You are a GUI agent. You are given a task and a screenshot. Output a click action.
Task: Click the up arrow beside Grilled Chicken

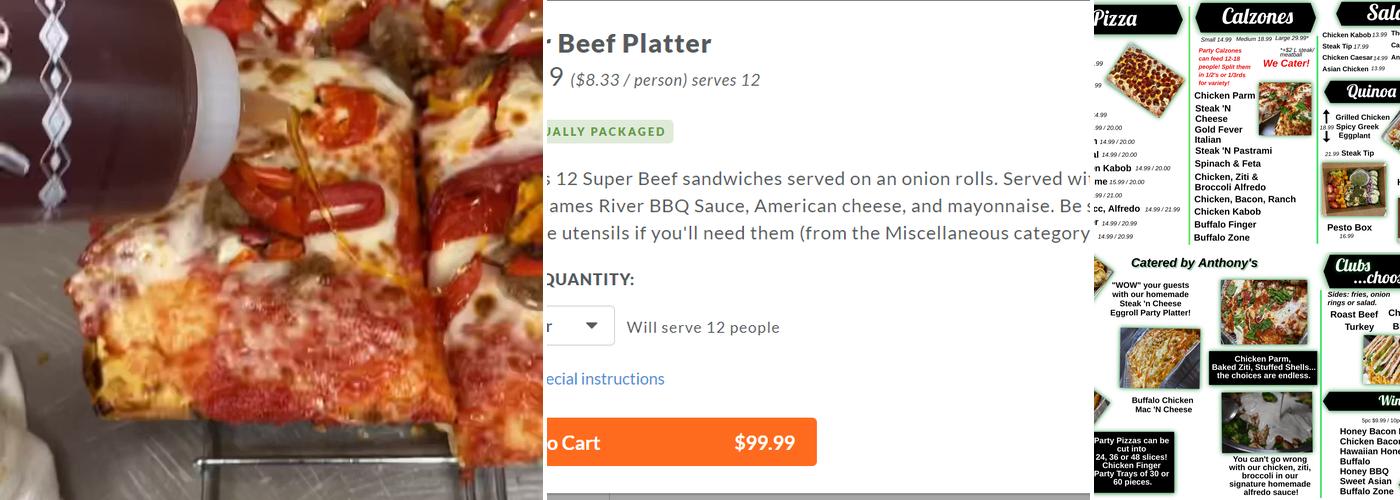(x=1327, y=117)
